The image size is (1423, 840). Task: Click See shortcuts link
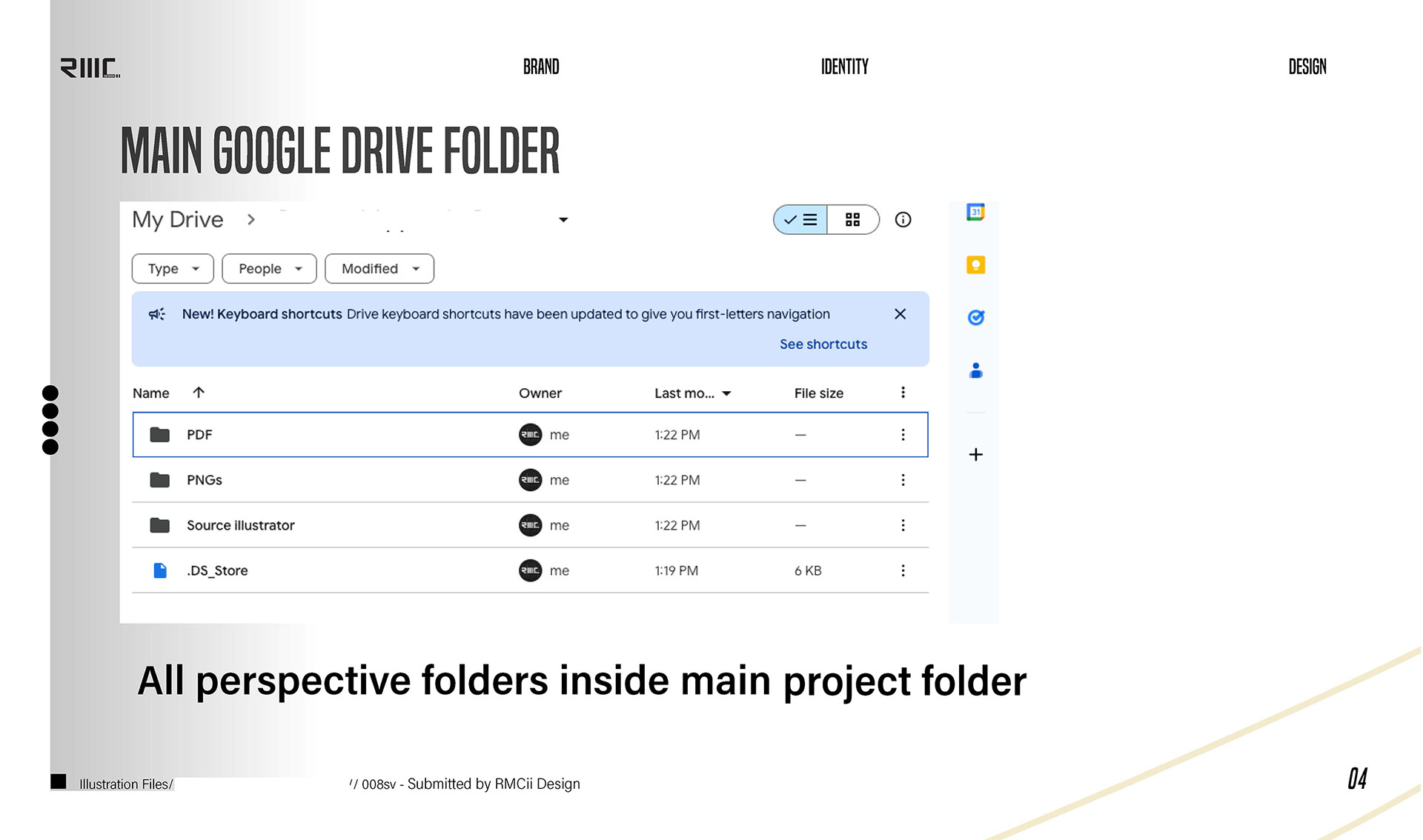pyautogui.click(x=823, y=344)
